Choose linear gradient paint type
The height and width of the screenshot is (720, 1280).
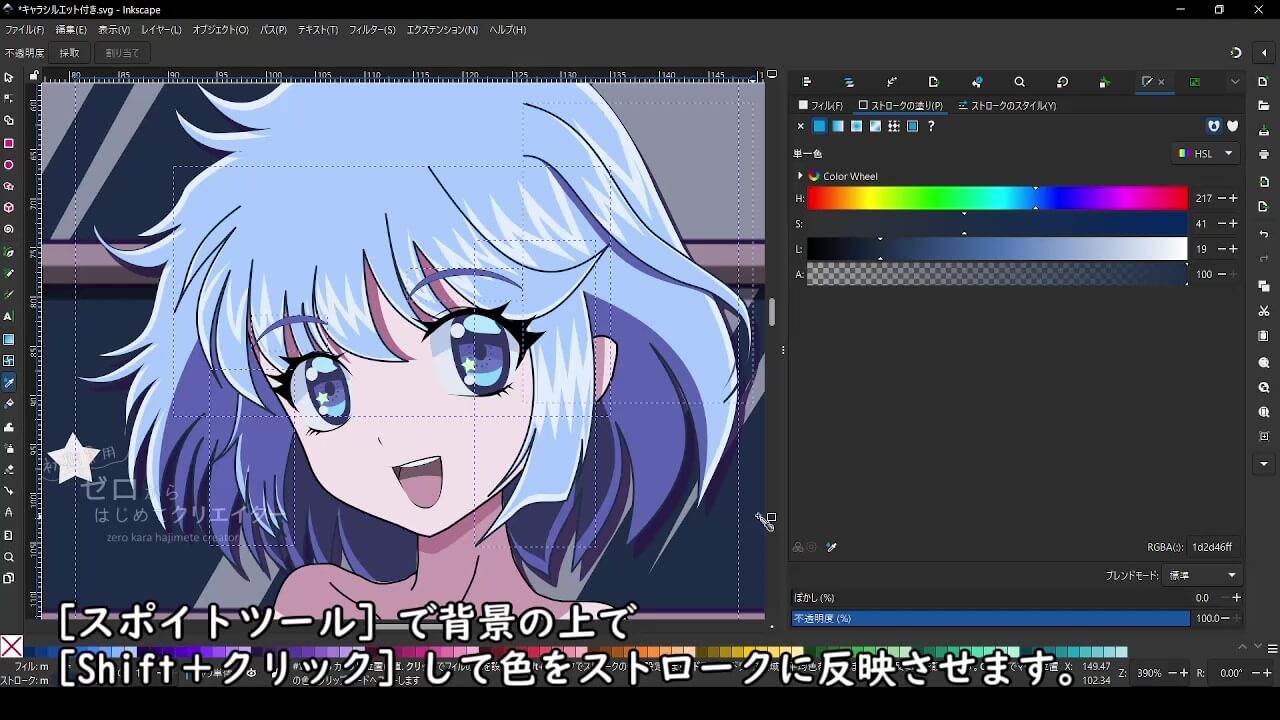click(x=838, y=126)
